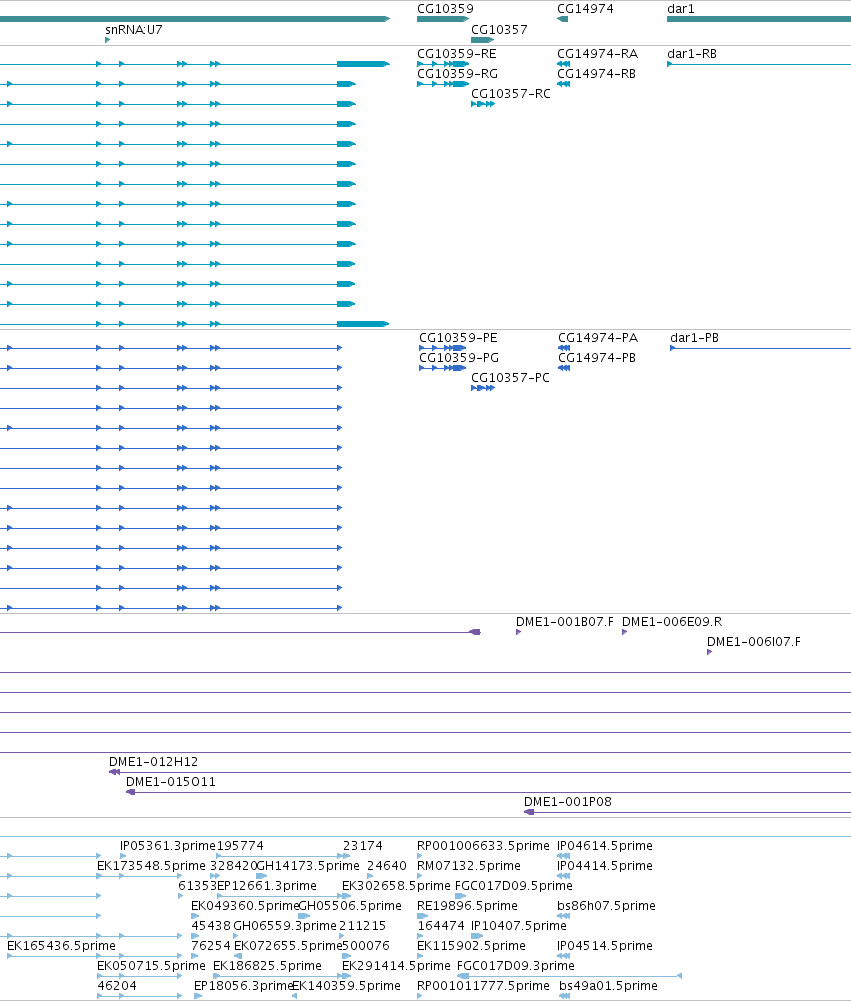This screenshot has height=1001, width=851.
Task: Click clone DME1-001P08
Action: [568, 802]
